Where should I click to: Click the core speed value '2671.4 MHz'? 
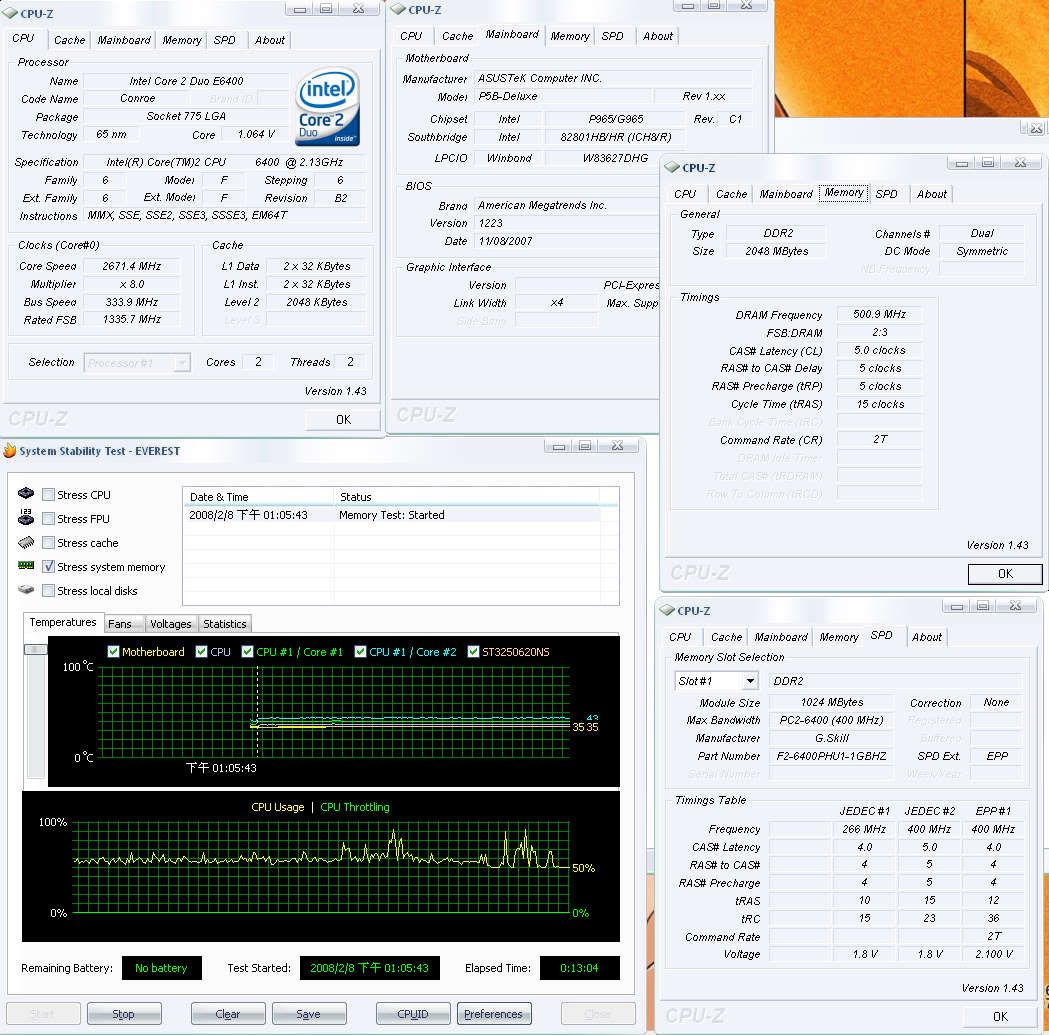[131, 266]
